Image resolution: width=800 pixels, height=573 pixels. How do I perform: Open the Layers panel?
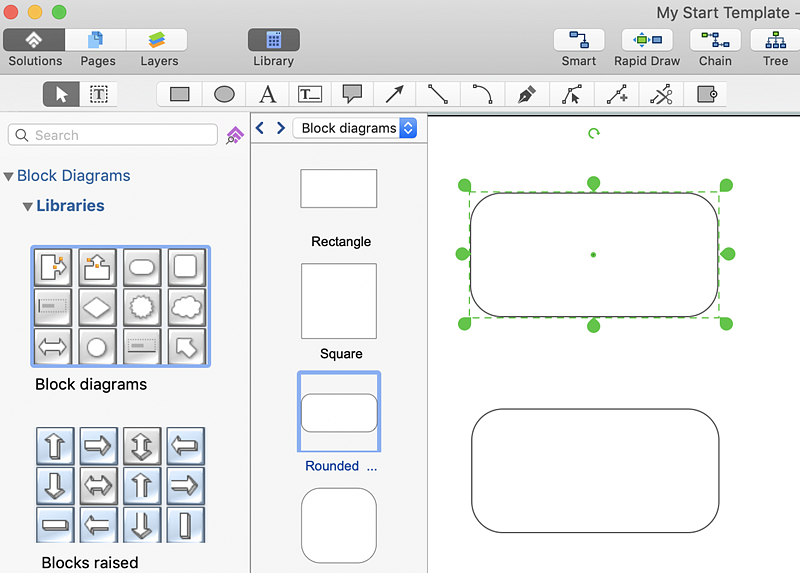tap(157, 40)
